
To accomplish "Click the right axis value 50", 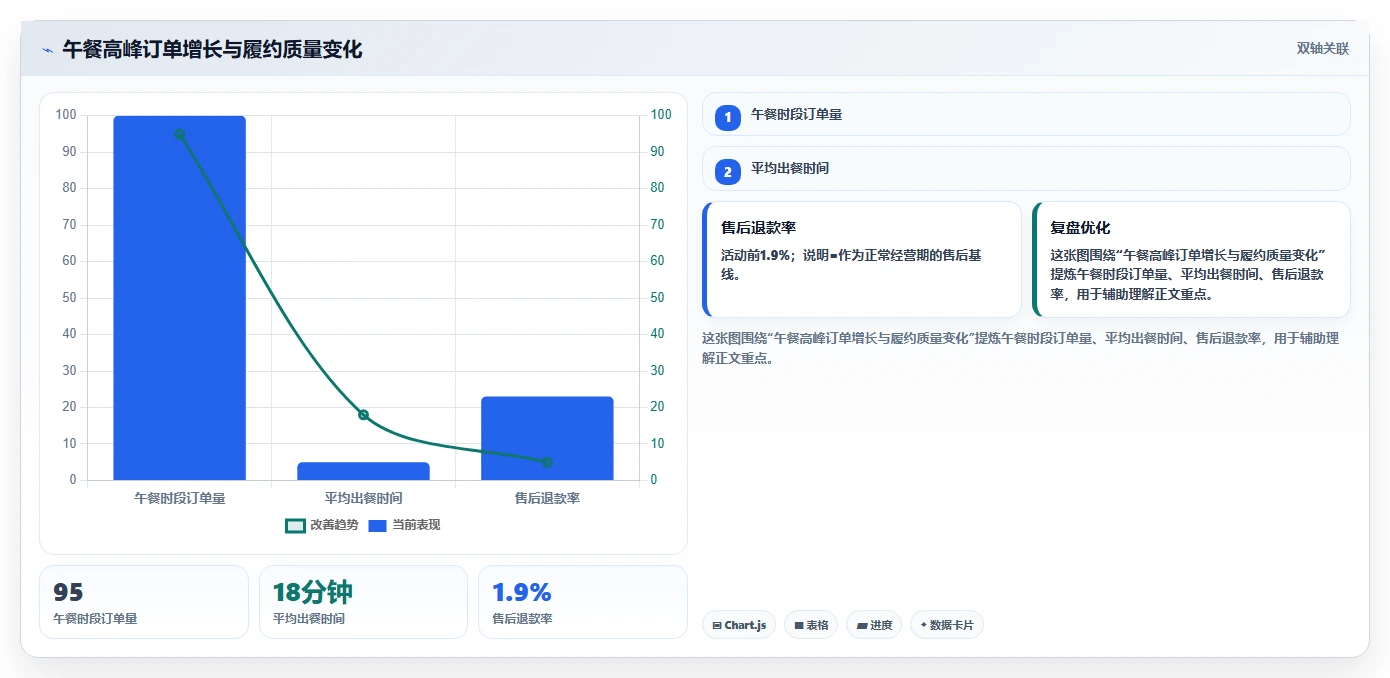I will (x=658, y=298).
